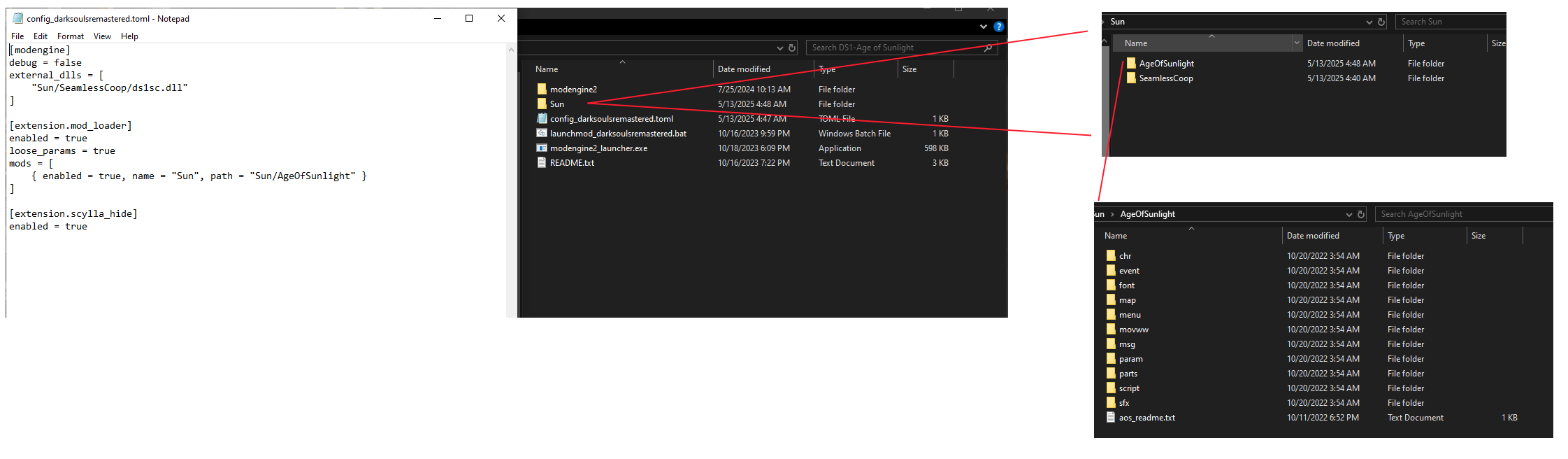The width and height of the screenshot is (1568, 459).
Task: Sort by Name column in main Explorer window
Action: pyautogui.click(x=547, y=69)
